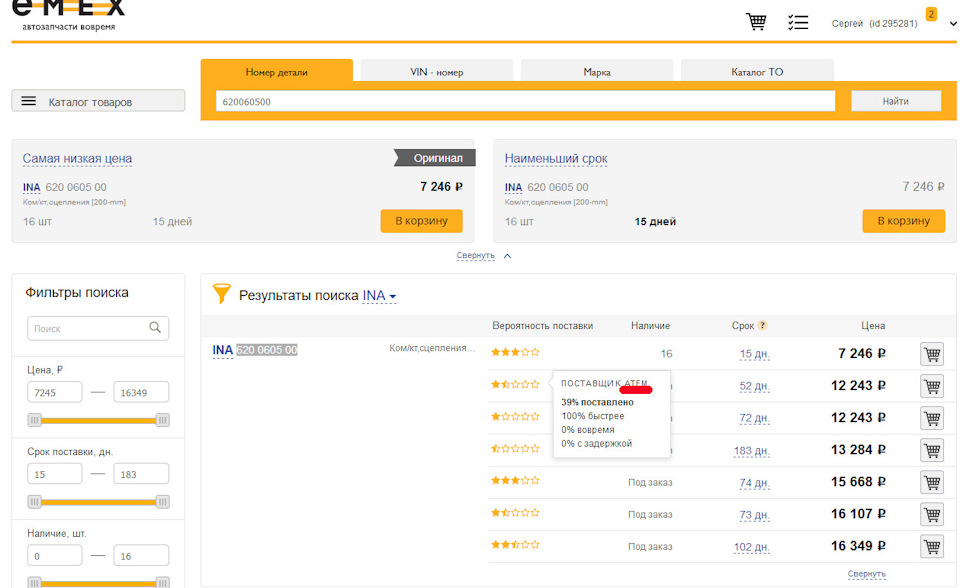Add the 13 284 ₽ row to cart
960x588 pixels.
pyautogui.click(x=931, y=450)
